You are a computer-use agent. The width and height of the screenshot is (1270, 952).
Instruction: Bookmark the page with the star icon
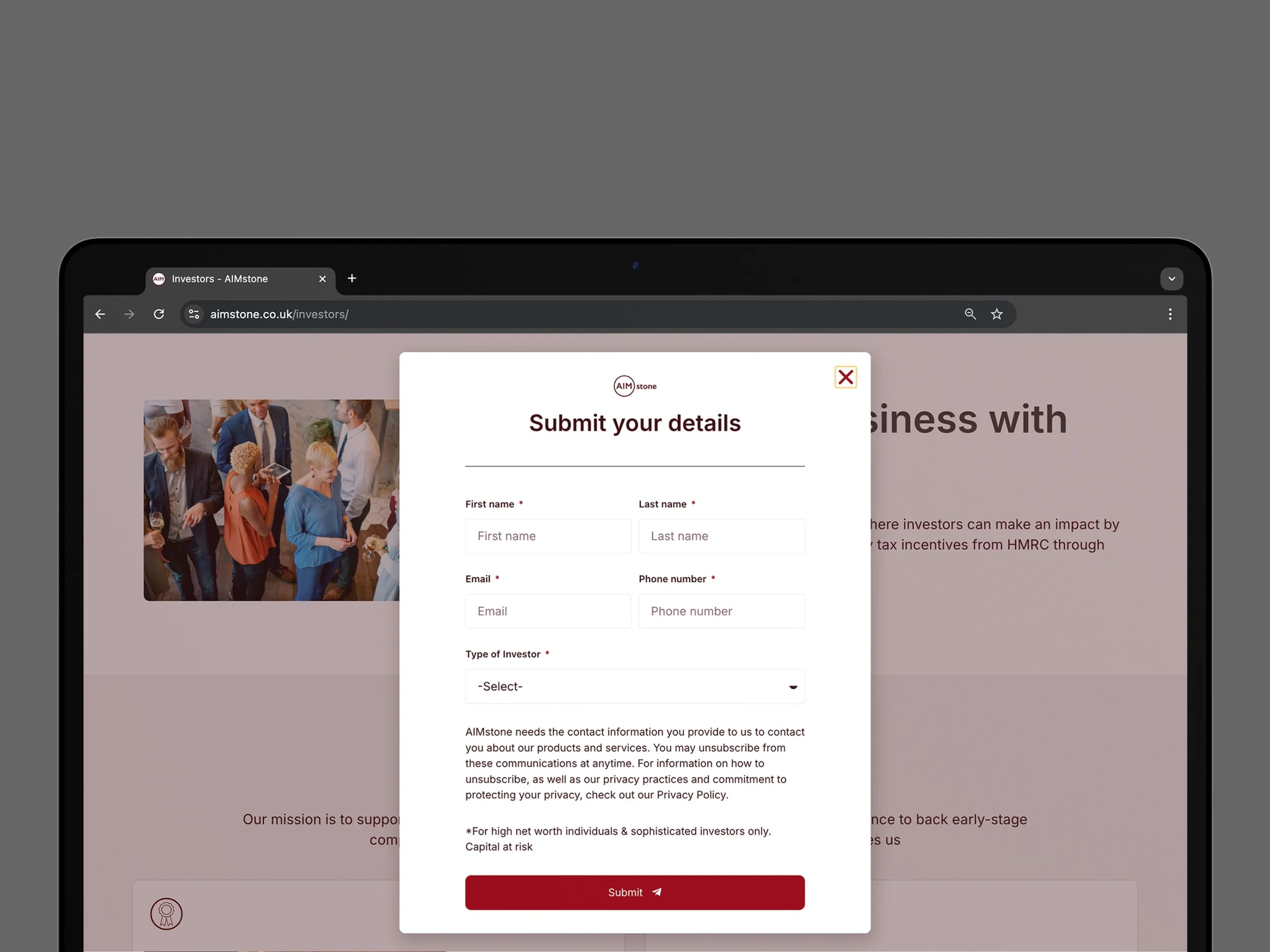997,314
